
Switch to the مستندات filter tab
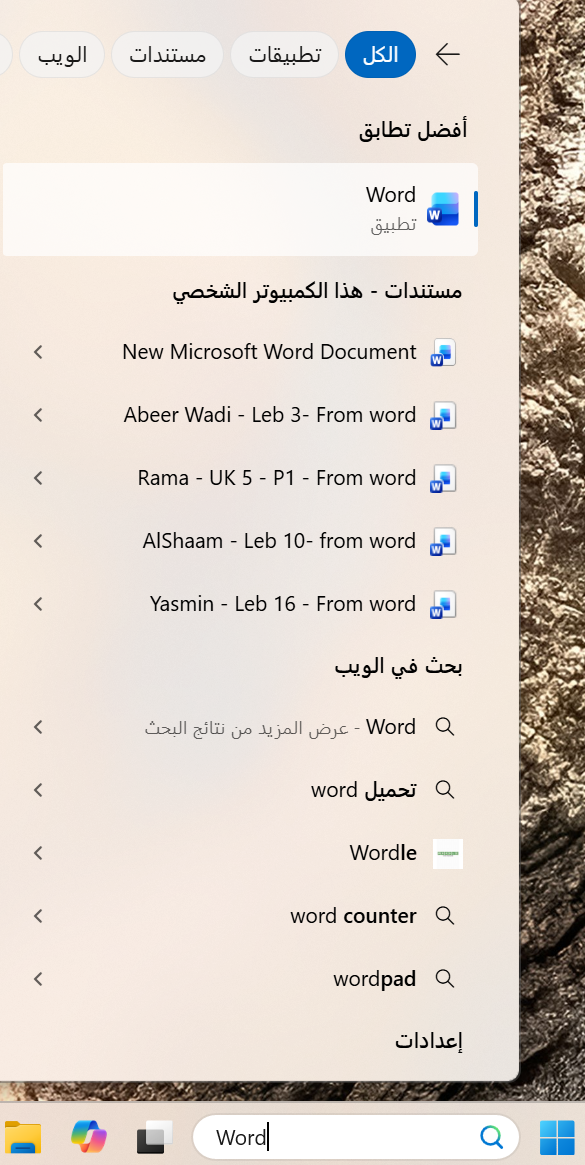[167, 54]
